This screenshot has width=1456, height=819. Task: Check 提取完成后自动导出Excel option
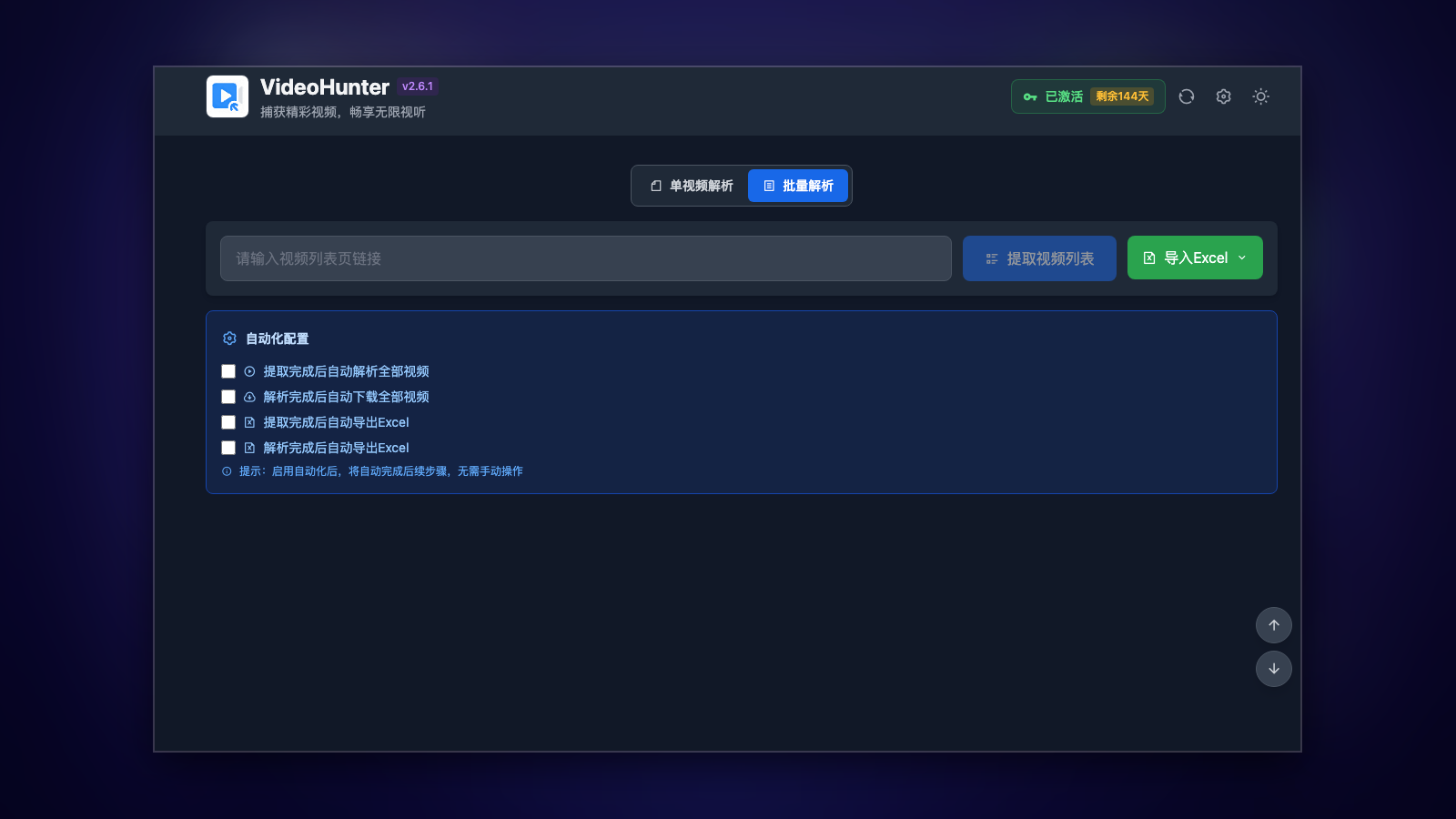point(228,422)
